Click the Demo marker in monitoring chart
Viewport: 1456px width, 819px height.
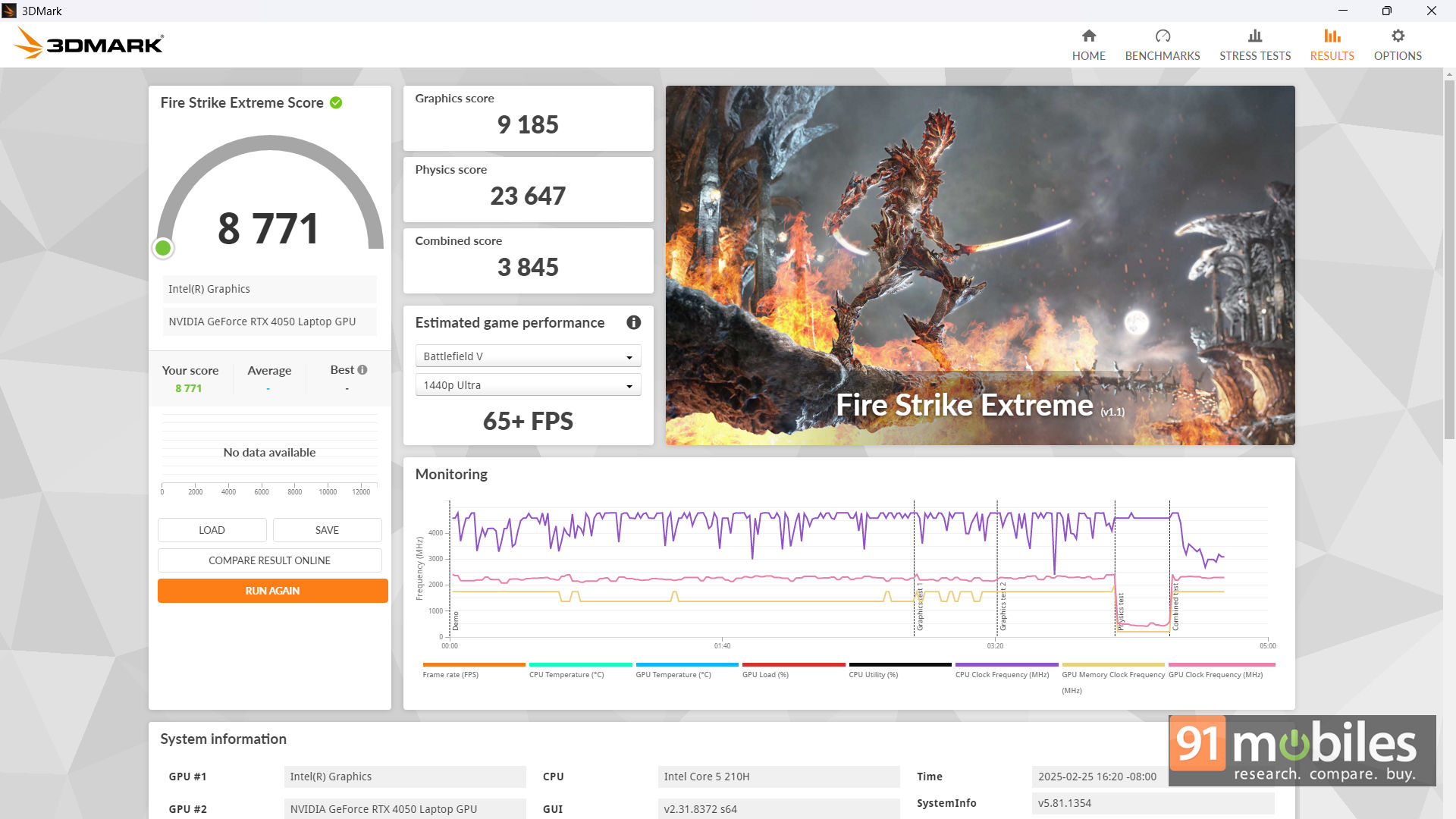point(456,621)
